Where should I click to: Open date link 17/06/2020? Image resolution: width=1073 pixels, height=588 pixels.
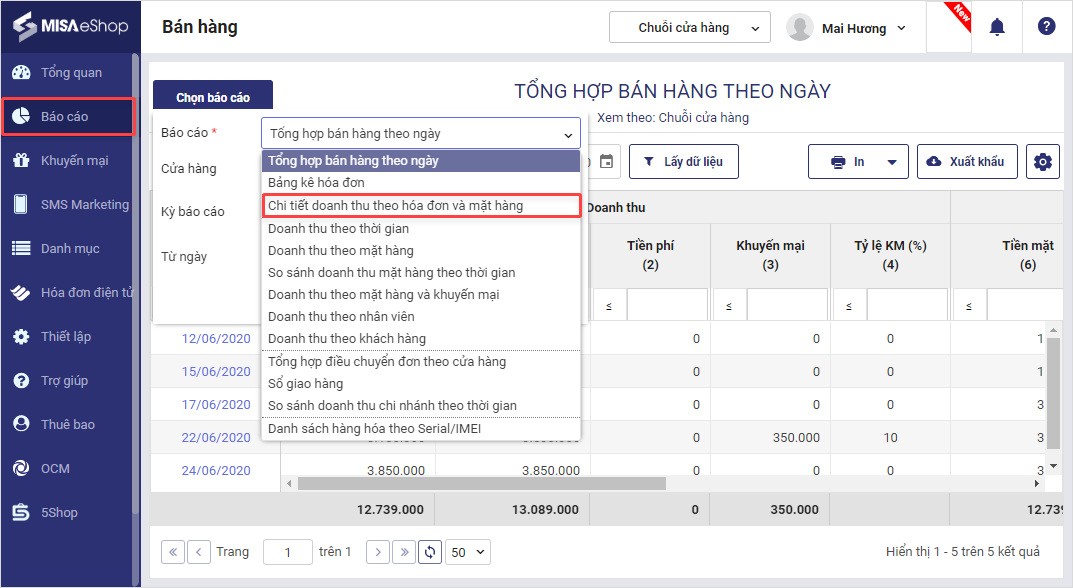(216, 404)
